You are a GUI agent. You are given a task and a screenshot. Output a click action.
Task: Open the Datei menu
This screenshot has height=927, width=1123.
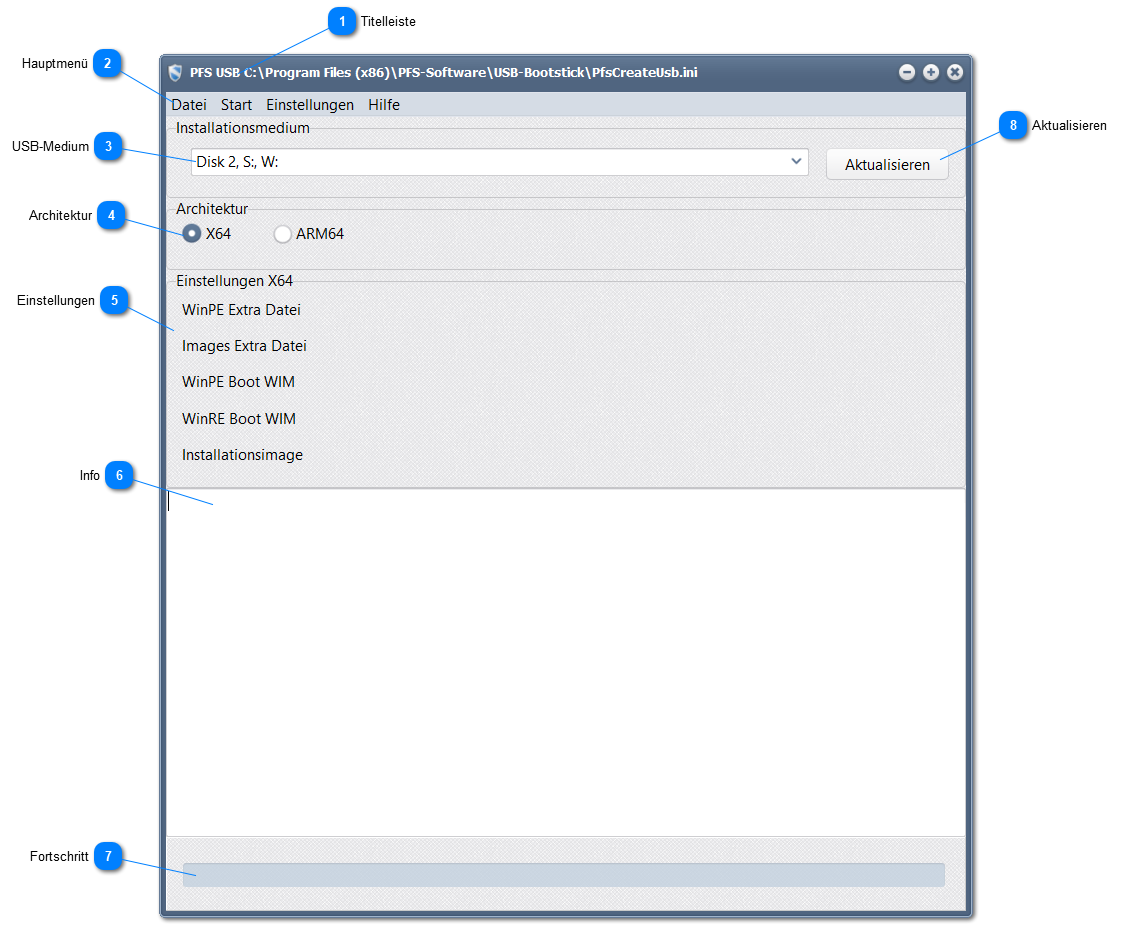[x=189, y=105]
